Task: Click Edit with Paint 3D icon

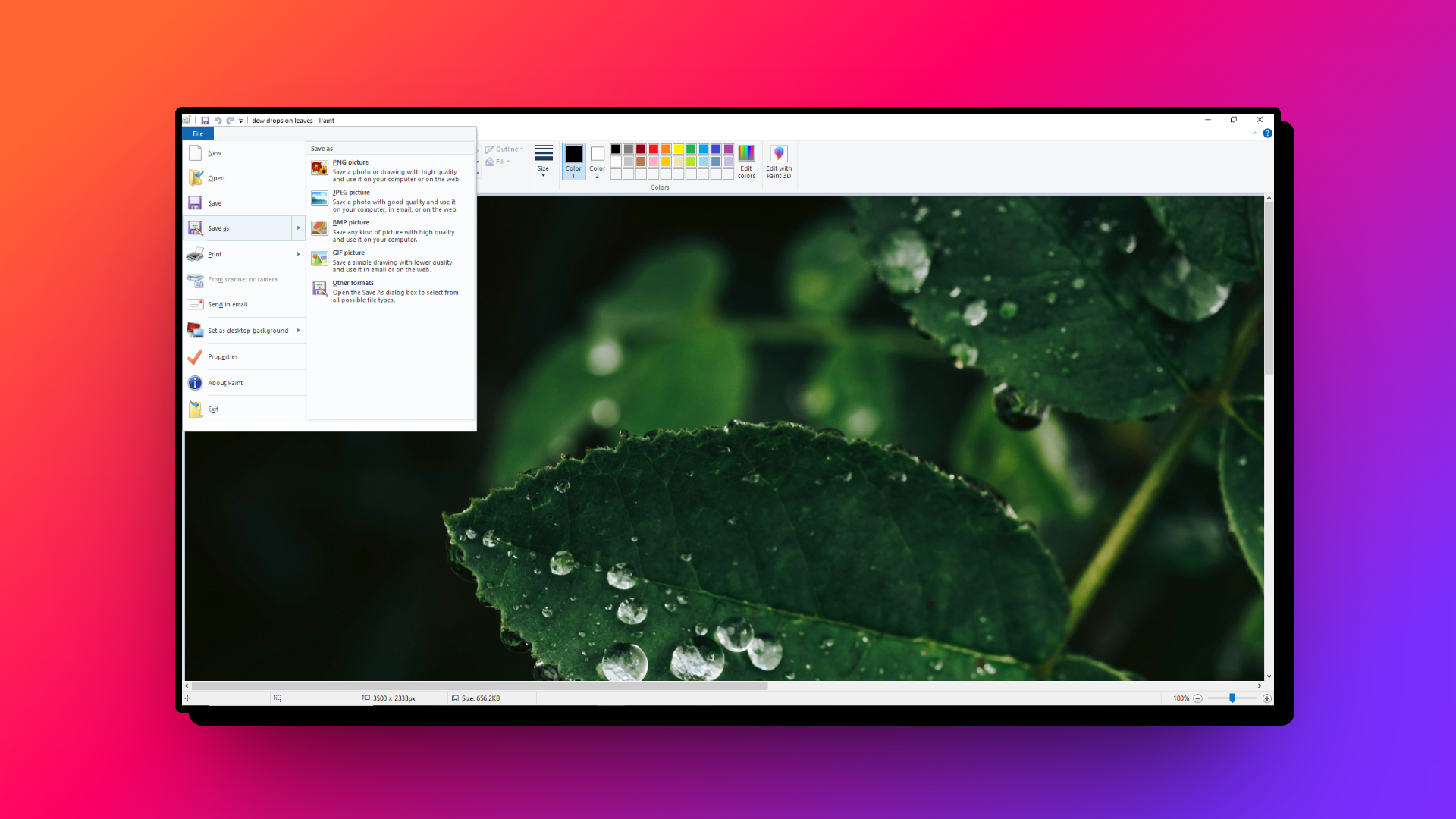Action: click(779, 154)
